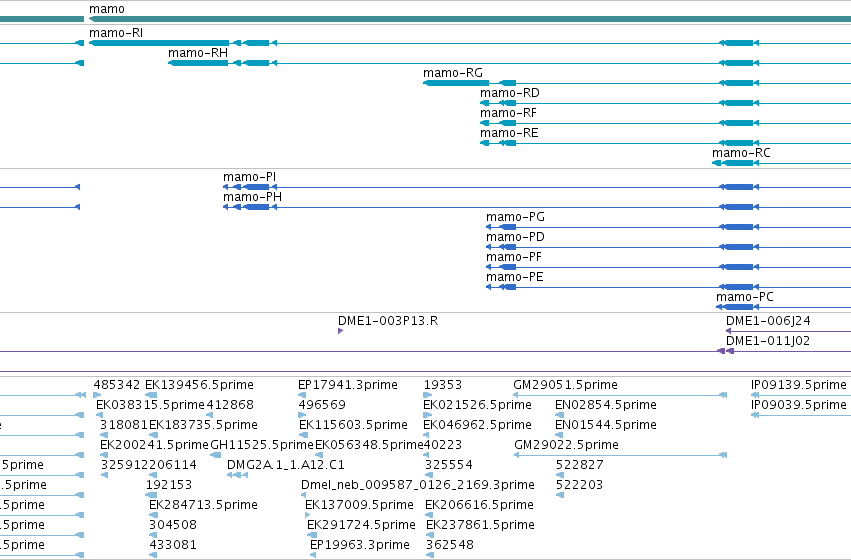Select the EK137009.5prime EST
Screen dimensions: 851x560
coord(359,505)
